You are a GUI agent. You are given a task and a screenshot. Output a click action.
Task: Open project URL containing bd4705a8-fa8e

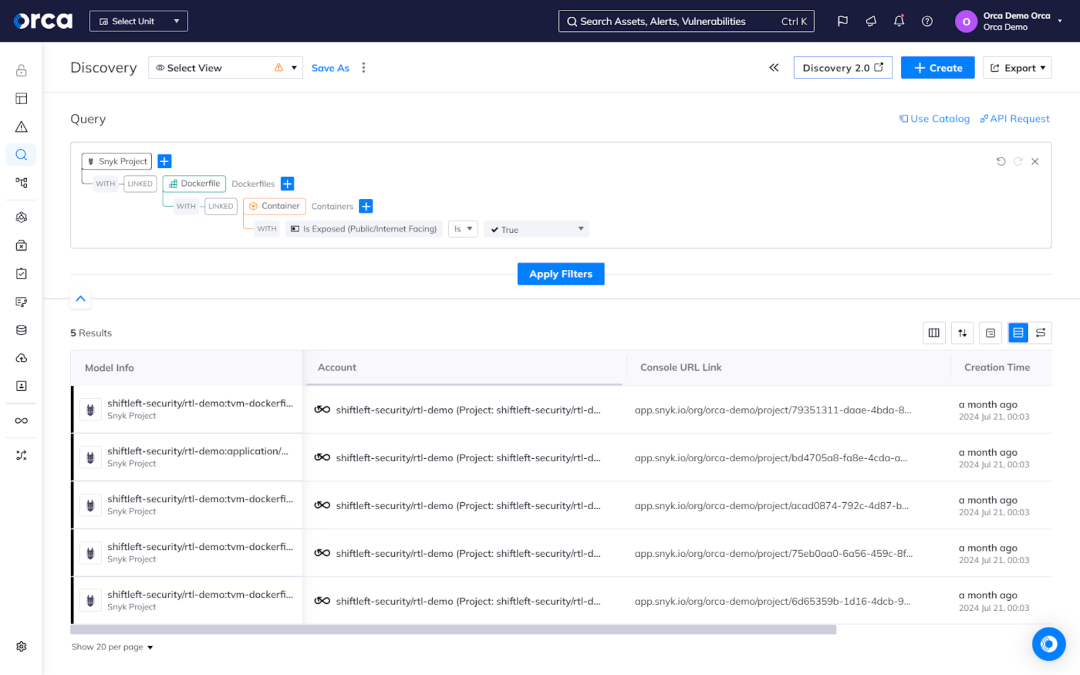tap(771, 457)
